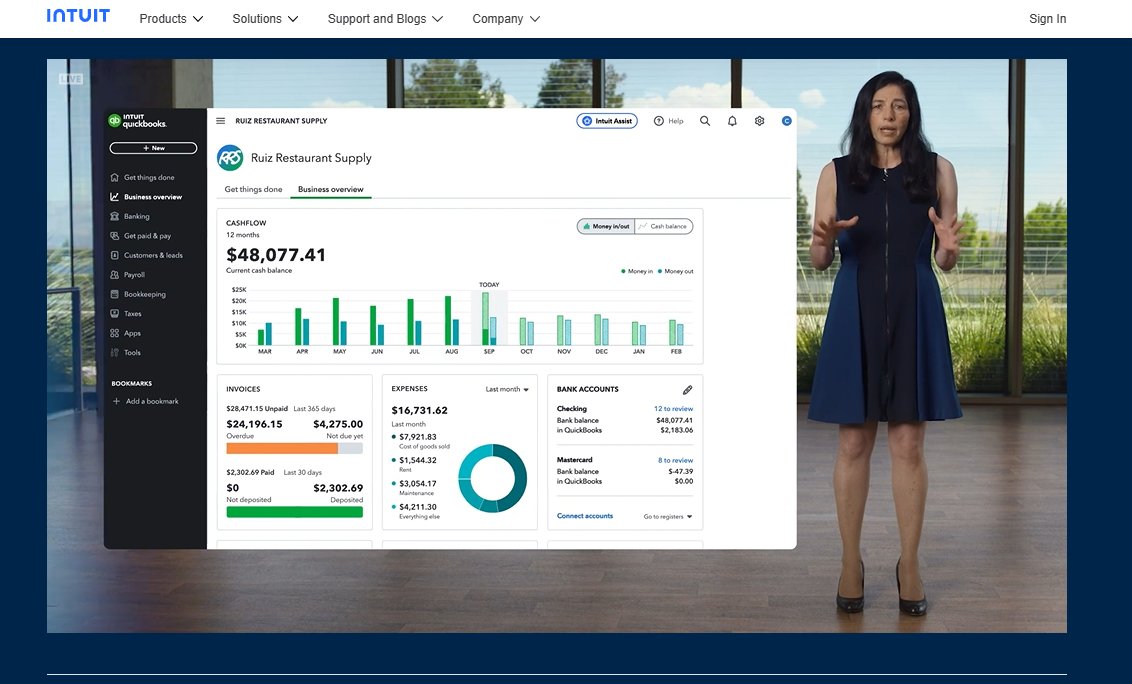
Task: Click the Intuit logo
Action: [x=78, y=16]
